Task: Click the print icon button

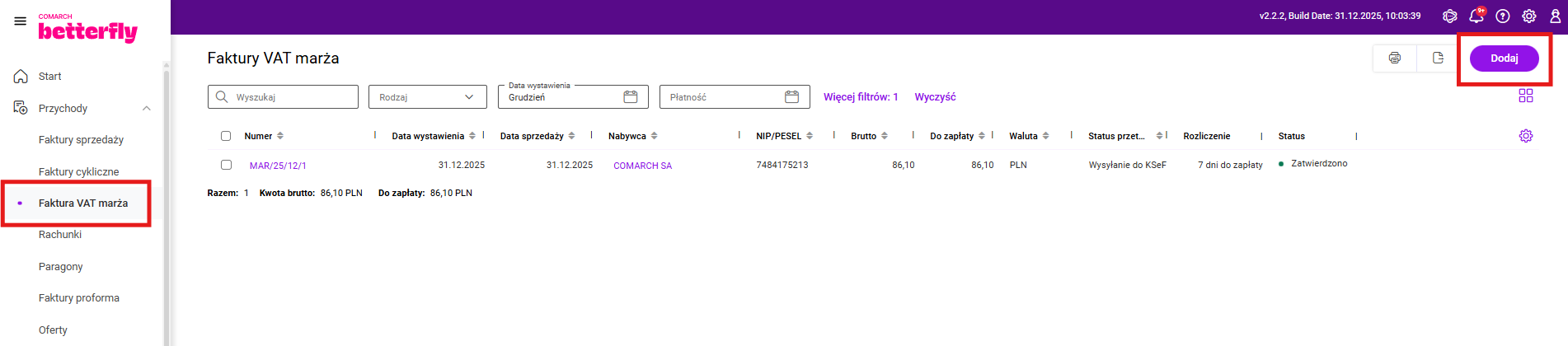Action: tap(1394, 58)
